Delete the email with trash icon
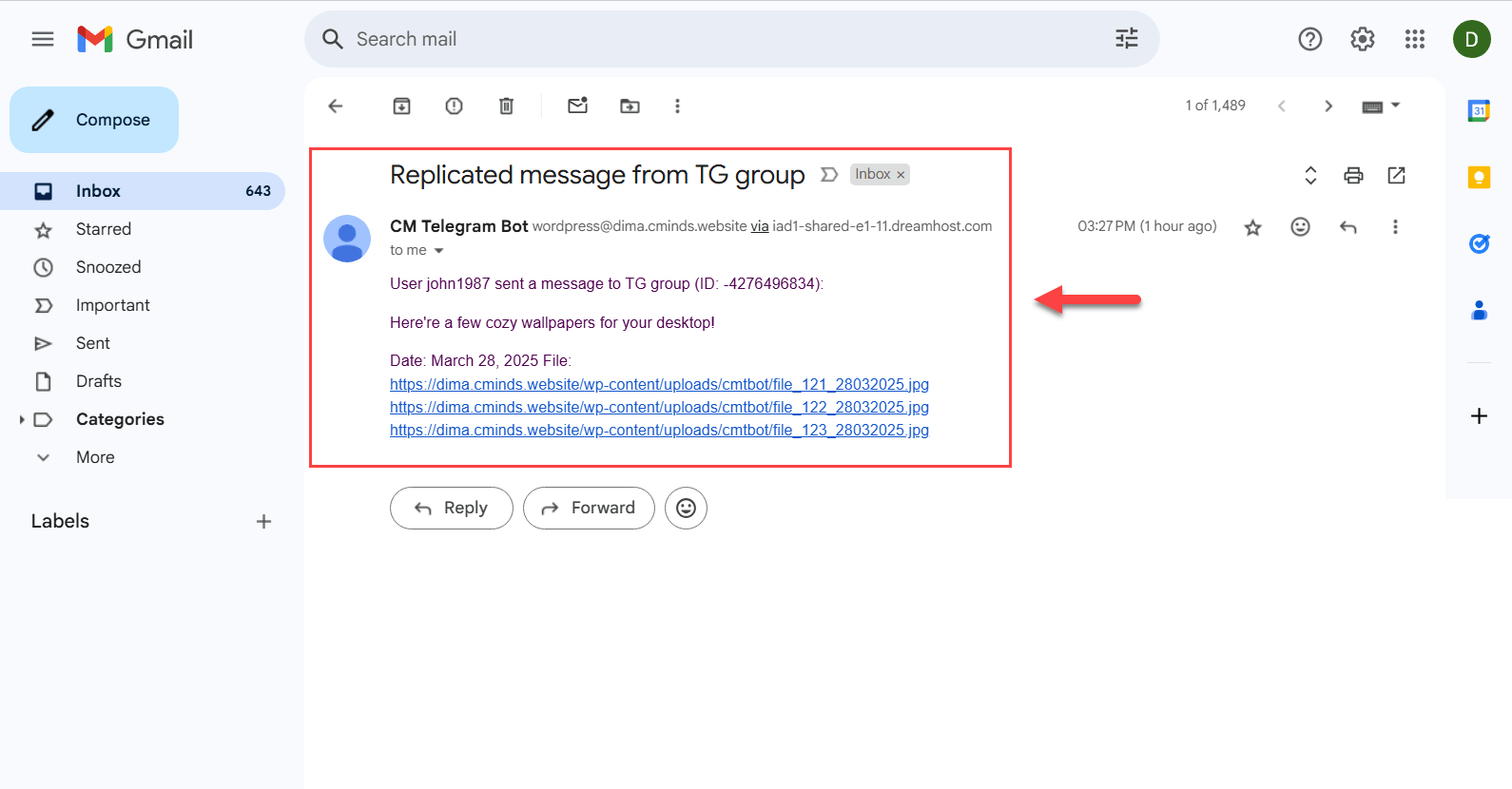The height and width of the screenshot is (789, 1512). click(x=506, y=106)
